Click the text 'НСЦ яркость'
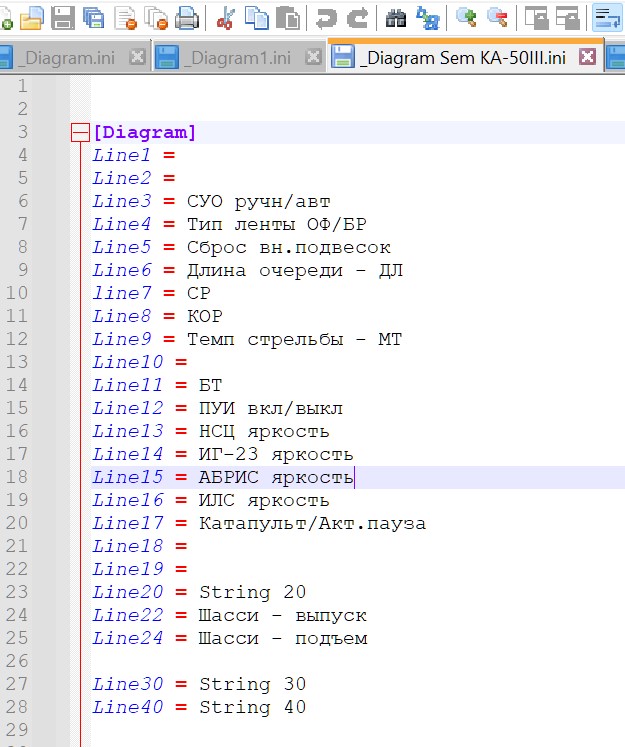This screenshot has width=625, height=747. [264, 432]
